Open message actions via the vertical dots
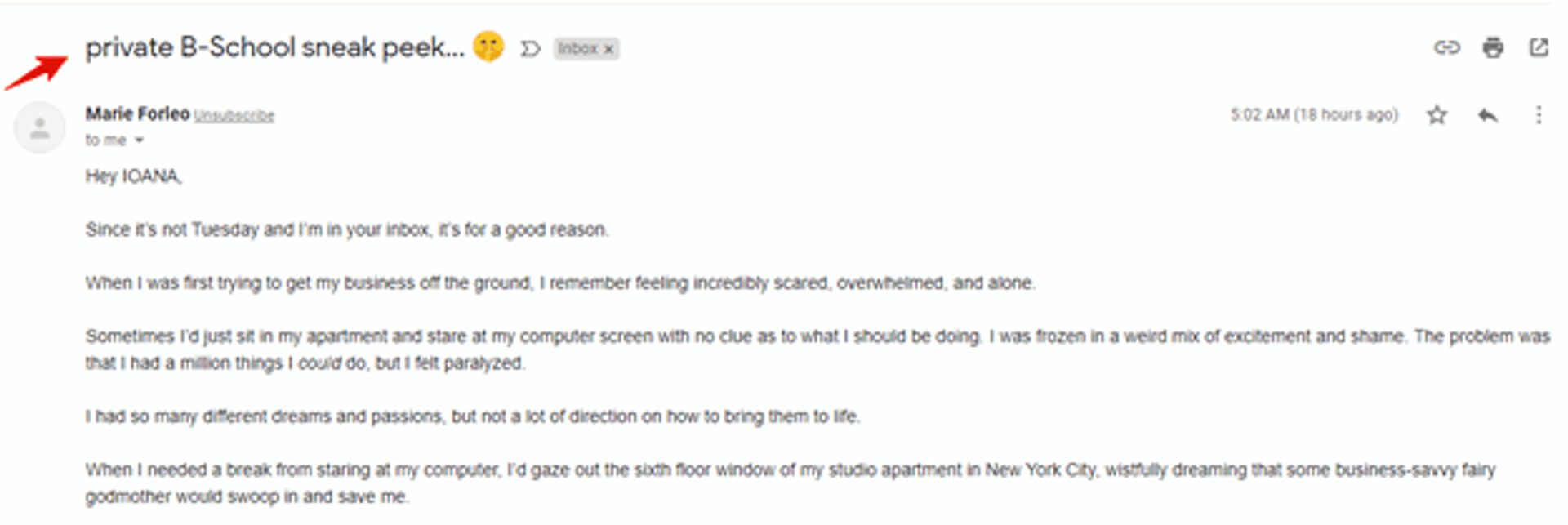This screenshot has height=525, width=1568. coord(1538,114)
